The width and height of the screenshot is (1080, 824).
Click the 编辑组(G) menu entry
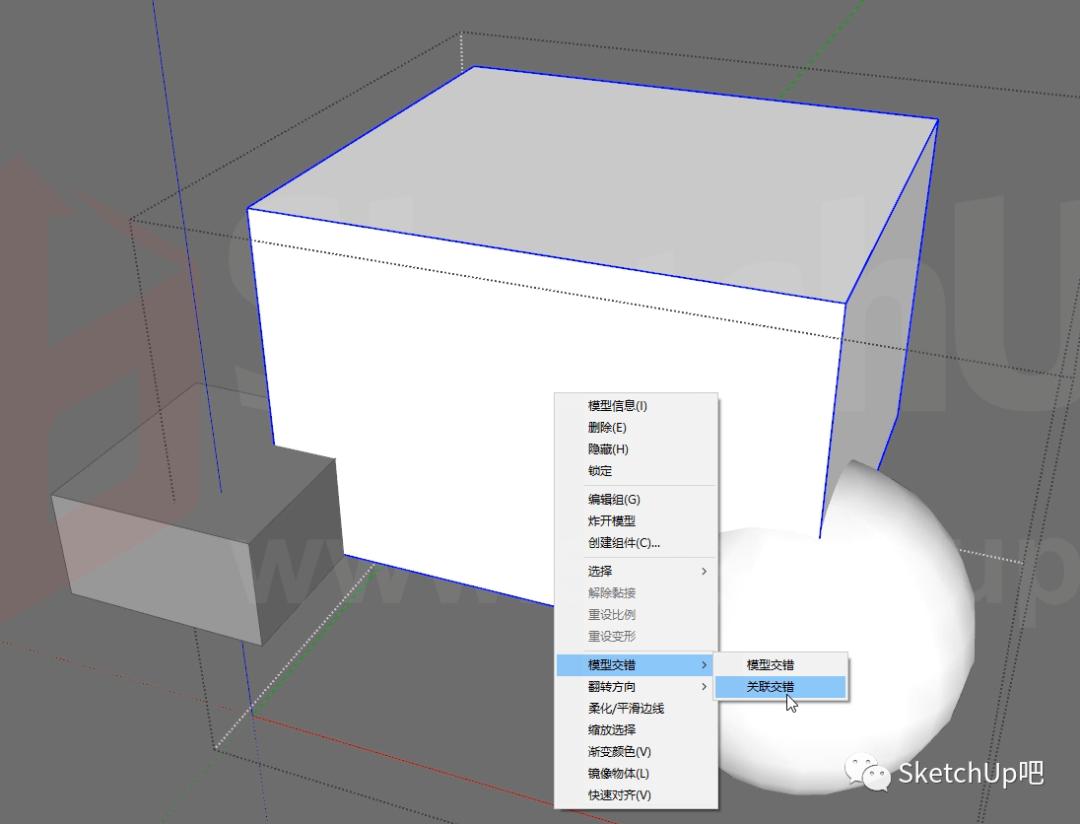(x=613, y=500)
